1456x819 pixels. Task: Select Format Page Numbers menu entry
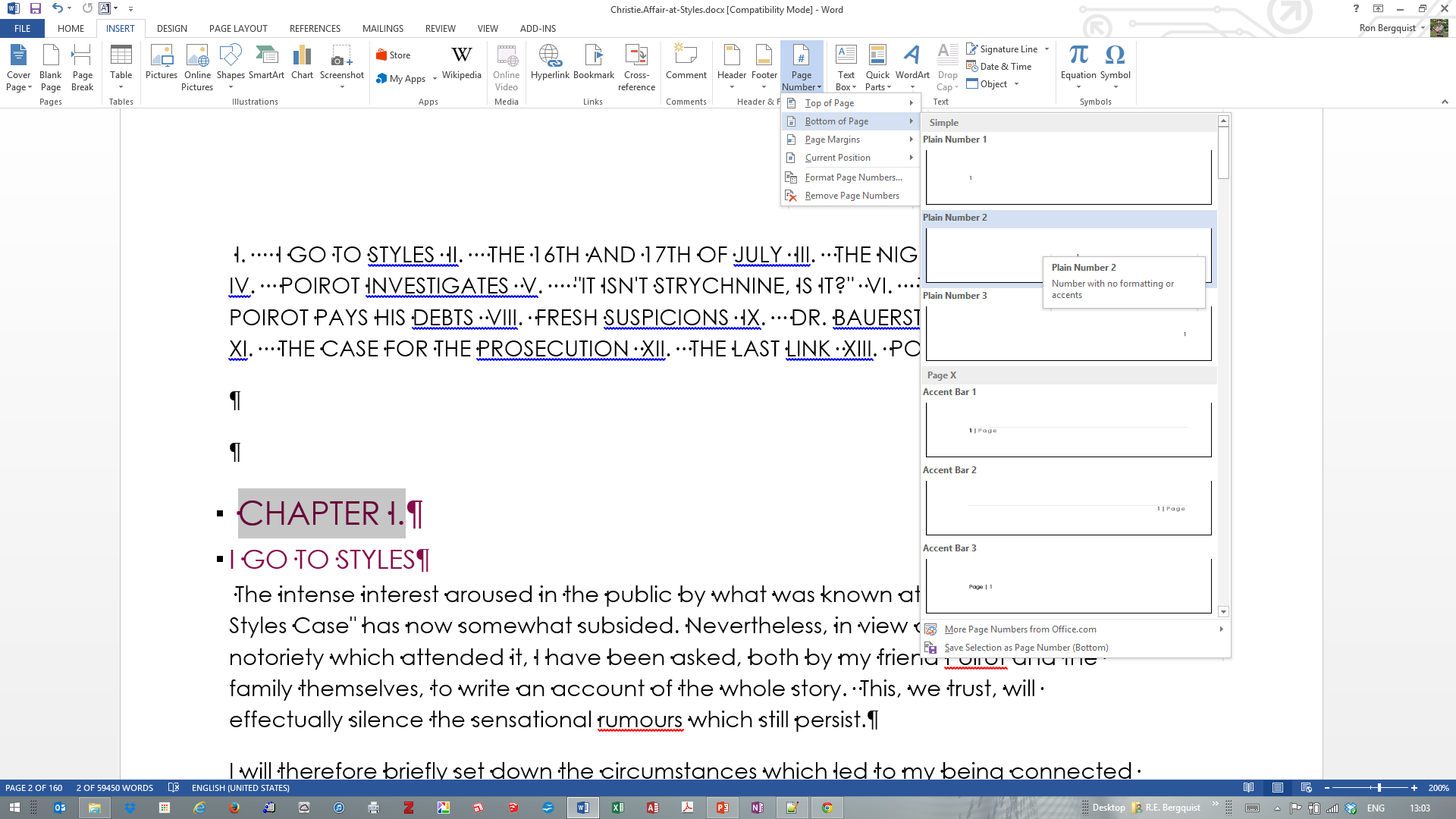tap(853, 177)
